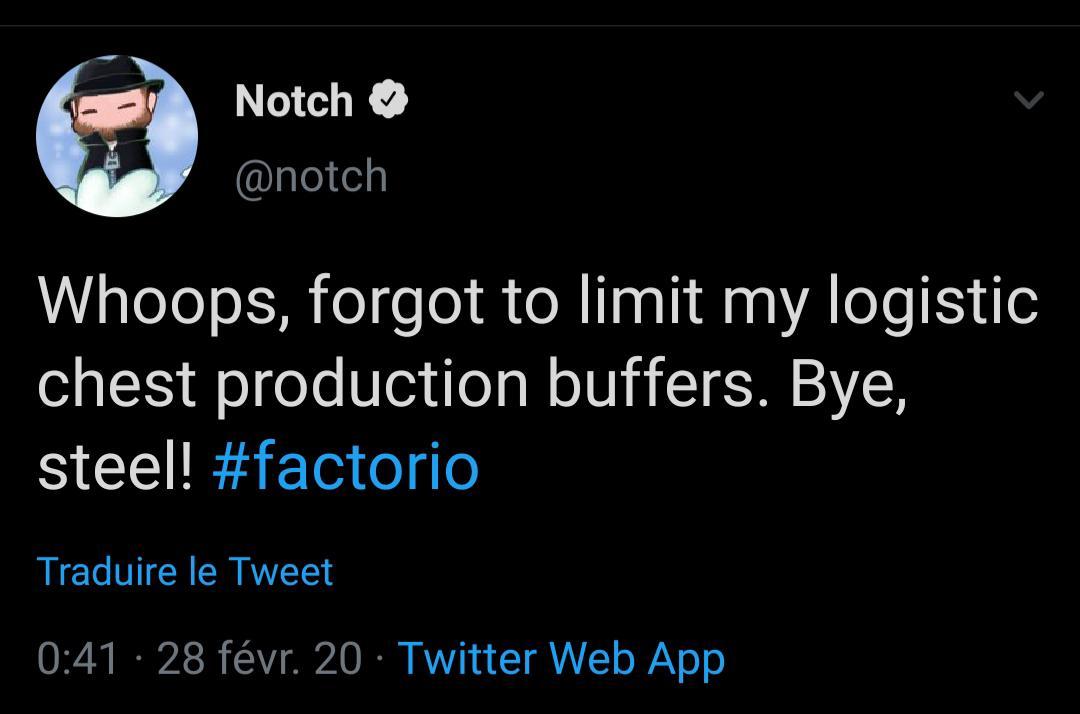1080x714 pixels.
Task: Open the #factorio hashtag
Action: click(x=346, y=466)
